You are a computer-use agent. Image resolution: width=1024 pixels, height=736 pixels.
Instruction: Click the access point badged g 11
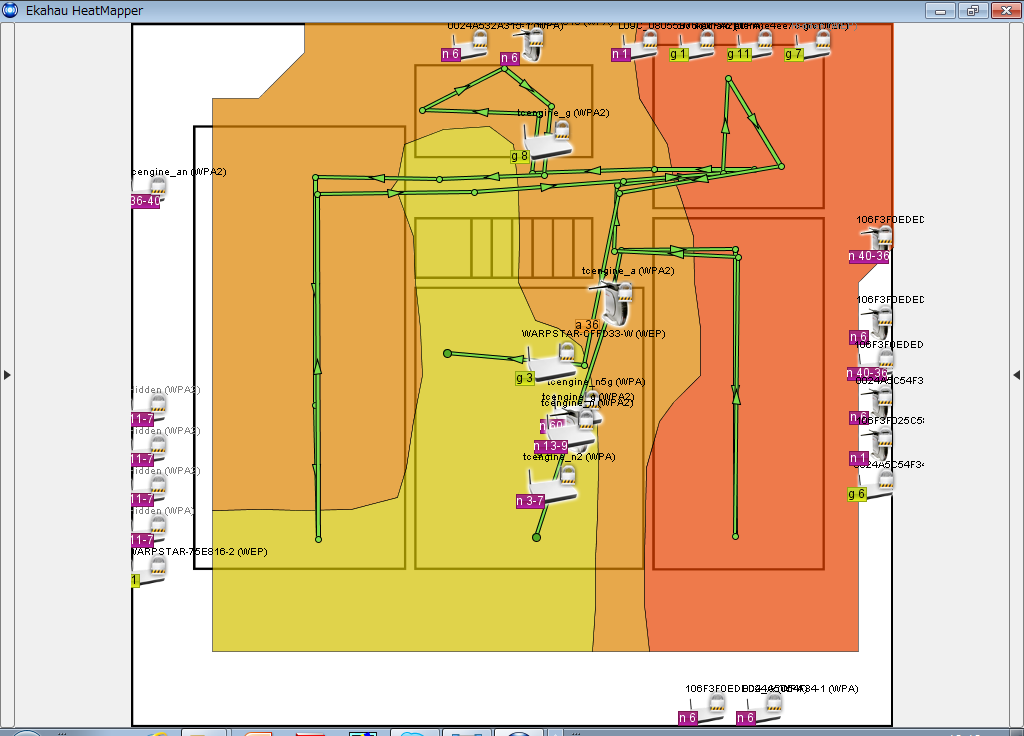754,46
